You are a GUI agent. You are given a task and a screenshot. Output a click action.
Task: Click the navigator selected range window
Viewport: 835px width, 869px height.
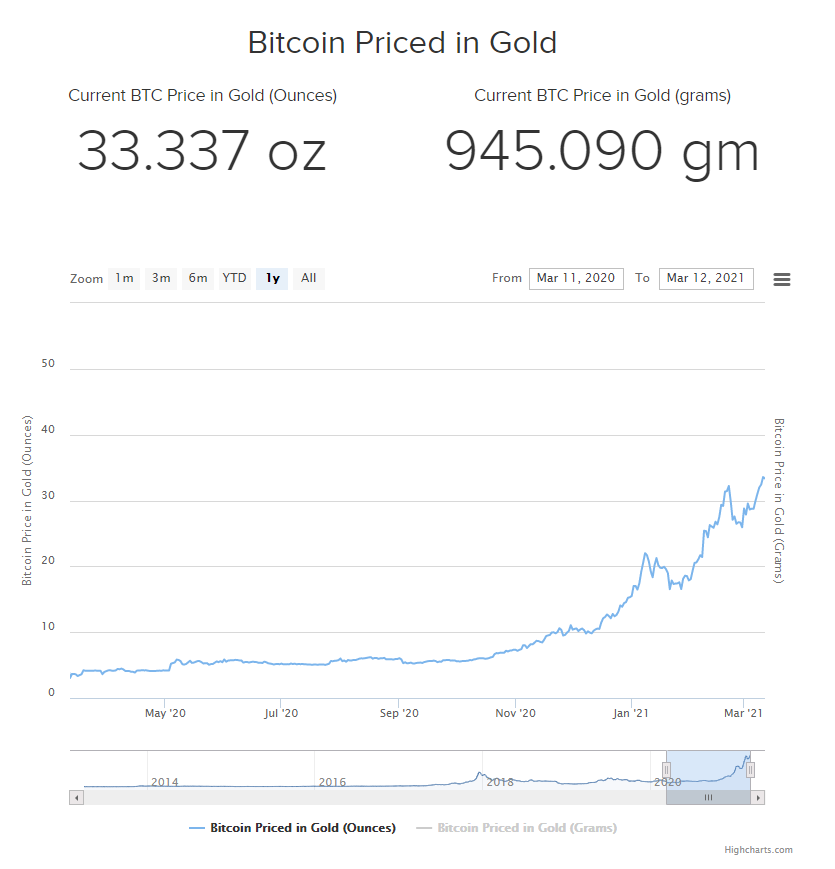coord(708,765)
